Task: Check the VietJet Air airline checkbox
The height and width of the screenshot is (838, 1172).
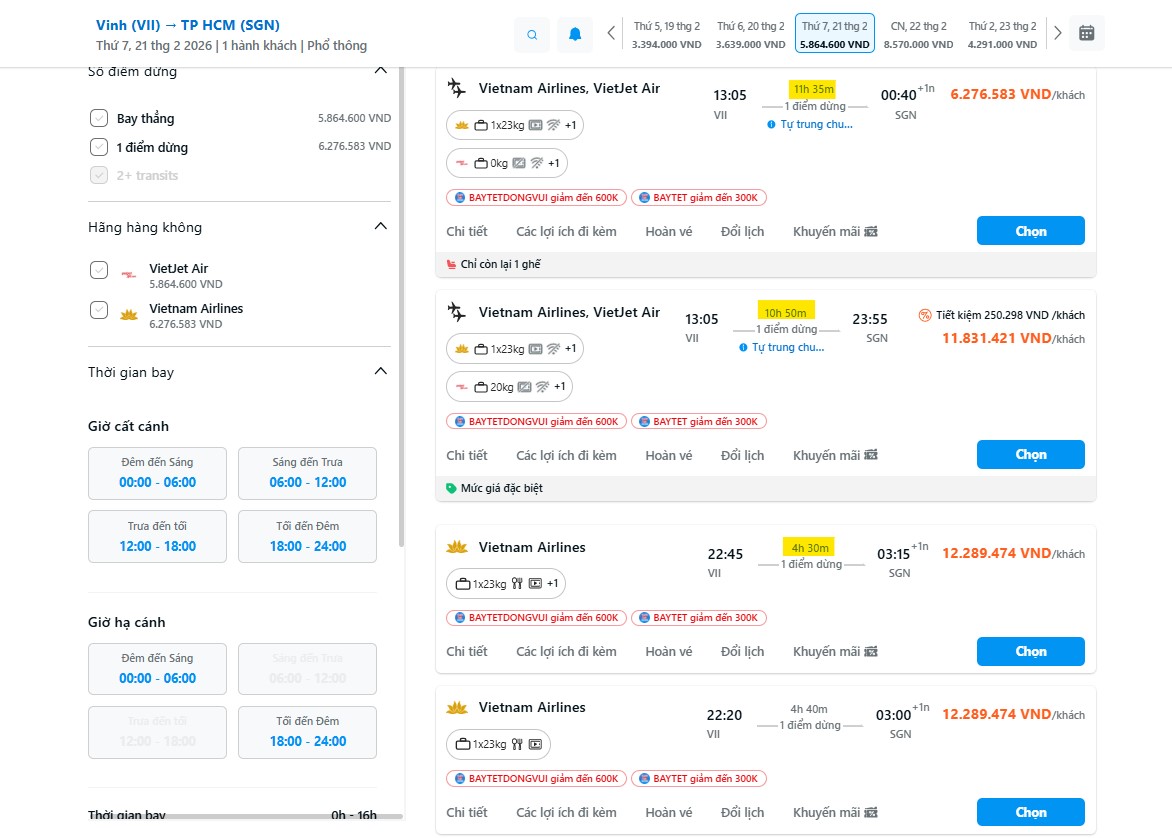Action: 99,270
